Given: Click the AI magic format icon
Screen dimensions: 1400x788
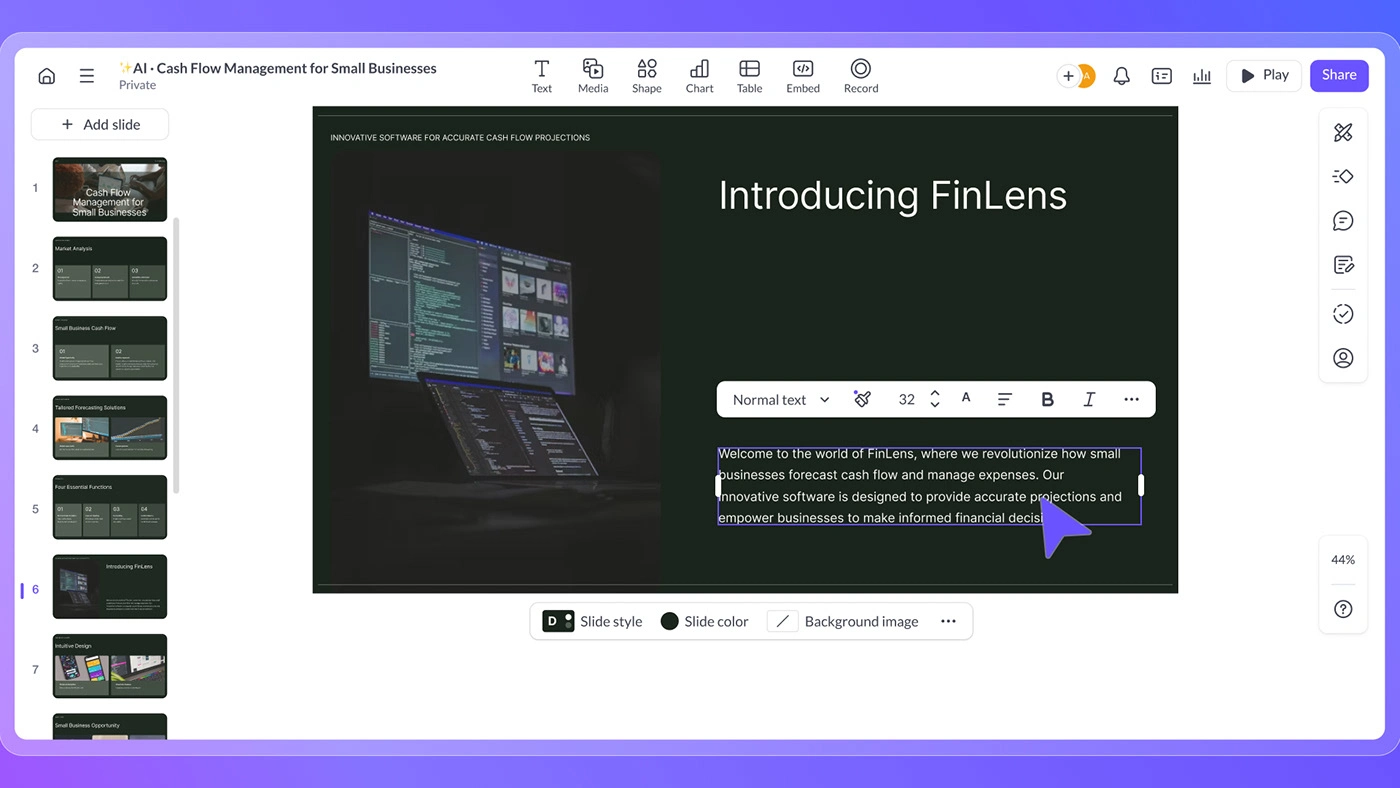Looking at the screenshot, I should (x=862, y=399).
